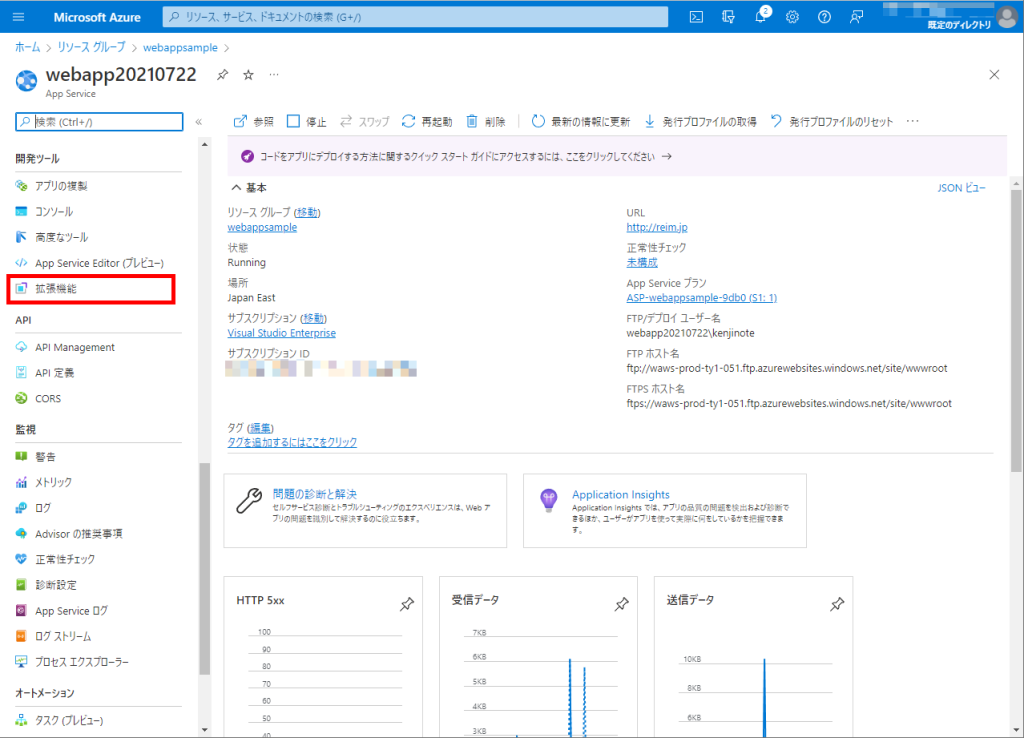Focus the top resource search box

coord(415,17)
